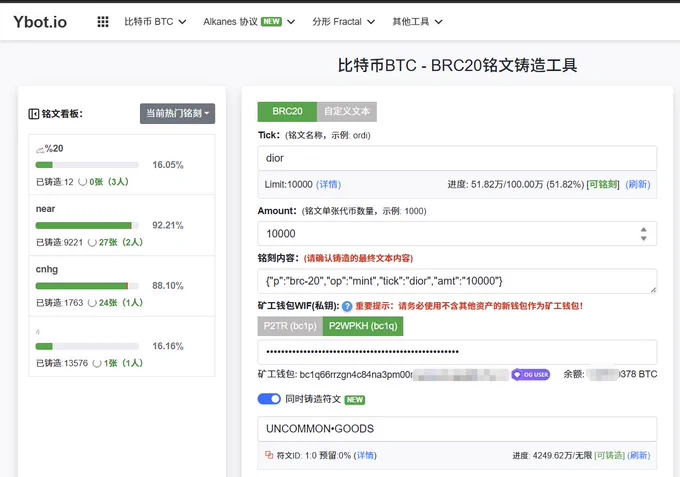This screenshot has height=477, width=680.
Task: Click the pending spinner icon beside 27张
Action: (x=92, y=242)
